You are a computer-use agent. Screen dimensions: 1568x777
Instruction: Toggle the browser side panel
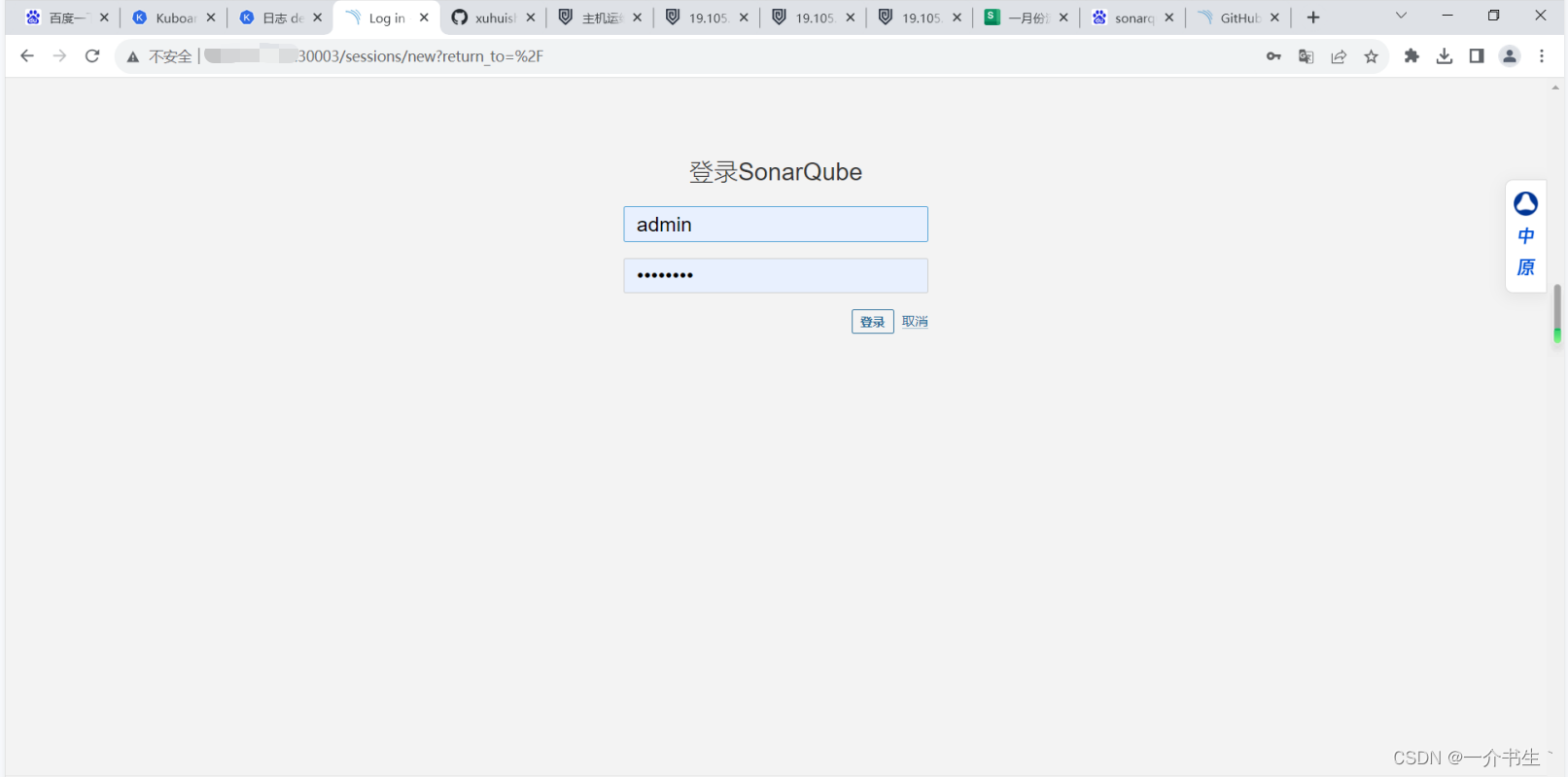pyautogui.click(x=1477, y=56)
